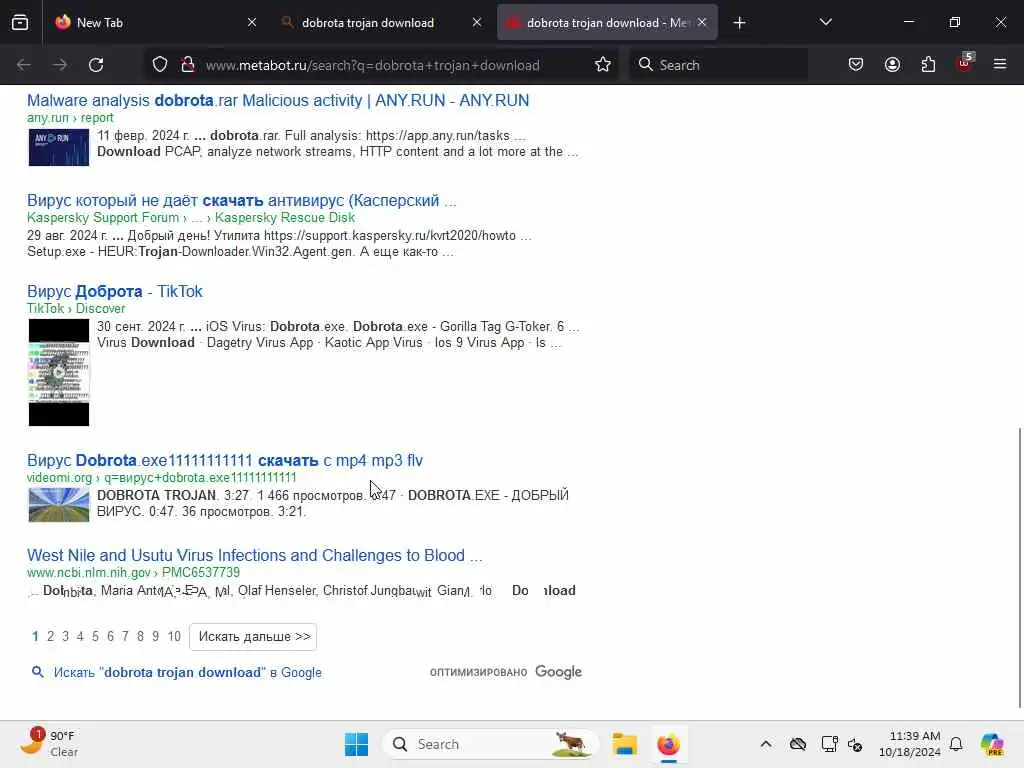Image resolution: width=1024 pixels, height=768 pixels.
Task: Click the Google logo at results bottom
Action: pyautogui.click(x=558, y=672)
